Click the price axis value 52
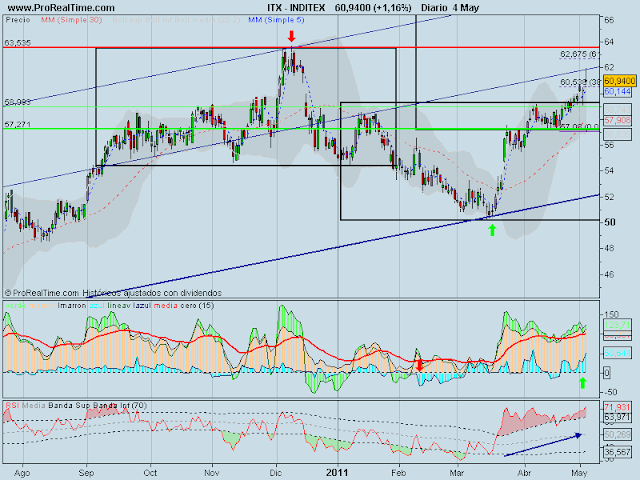 click(609, 197)
